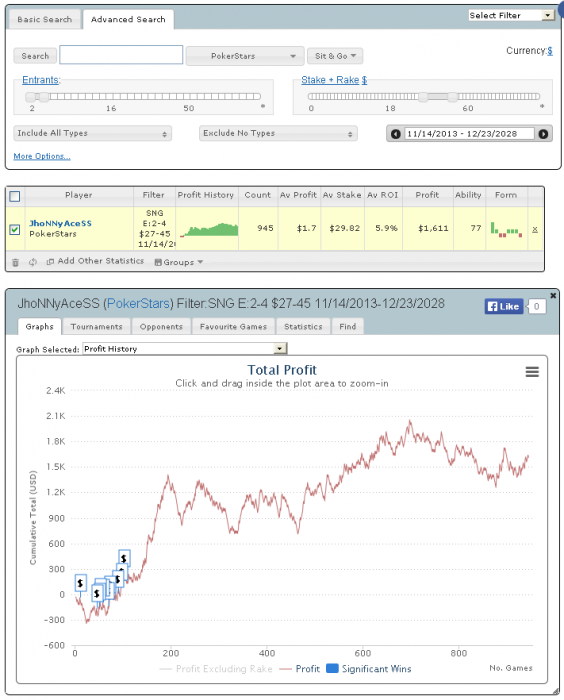Click the Facebook Like button
The height and width of the screenshot is (700, 564).
[504, 306]
